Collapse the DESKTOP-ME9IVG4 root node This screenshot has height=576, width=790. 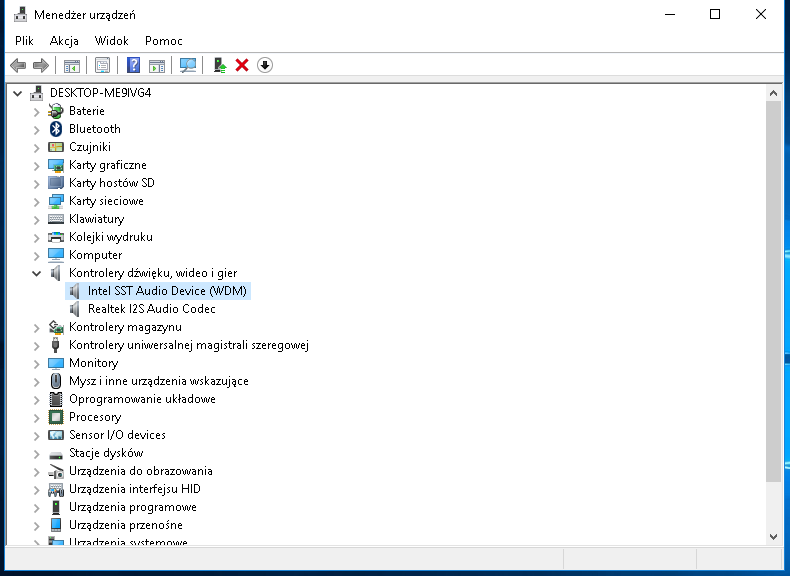pos(18,93)
